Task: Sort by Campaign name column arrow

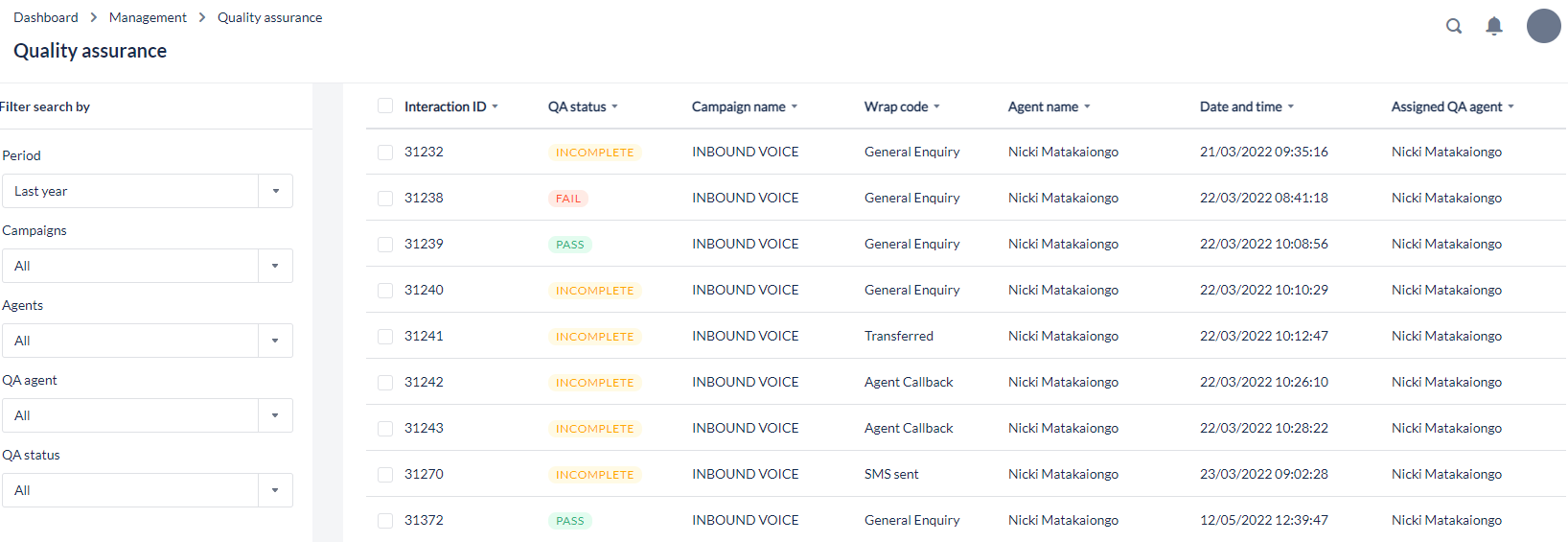Action: (795, 106)
